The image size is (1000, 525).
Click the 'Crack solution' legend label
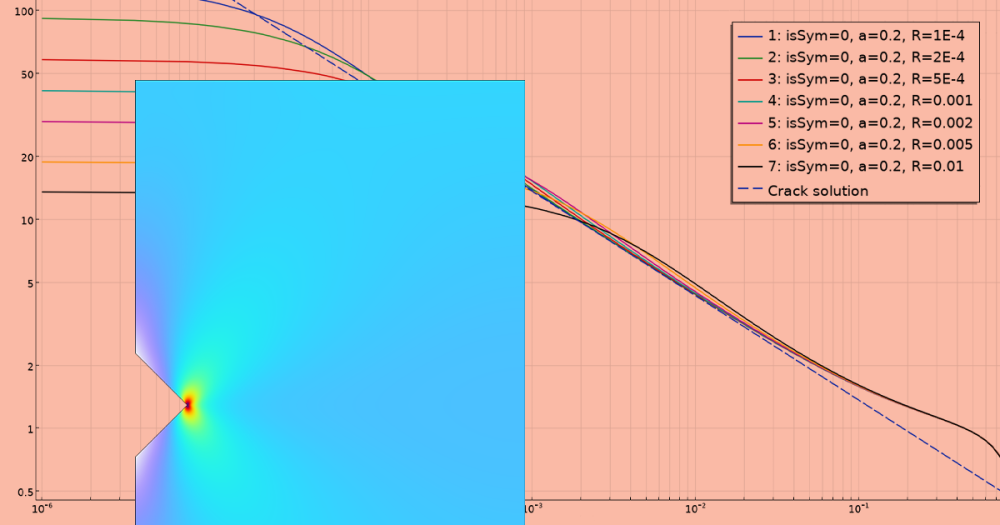point(817,190)
